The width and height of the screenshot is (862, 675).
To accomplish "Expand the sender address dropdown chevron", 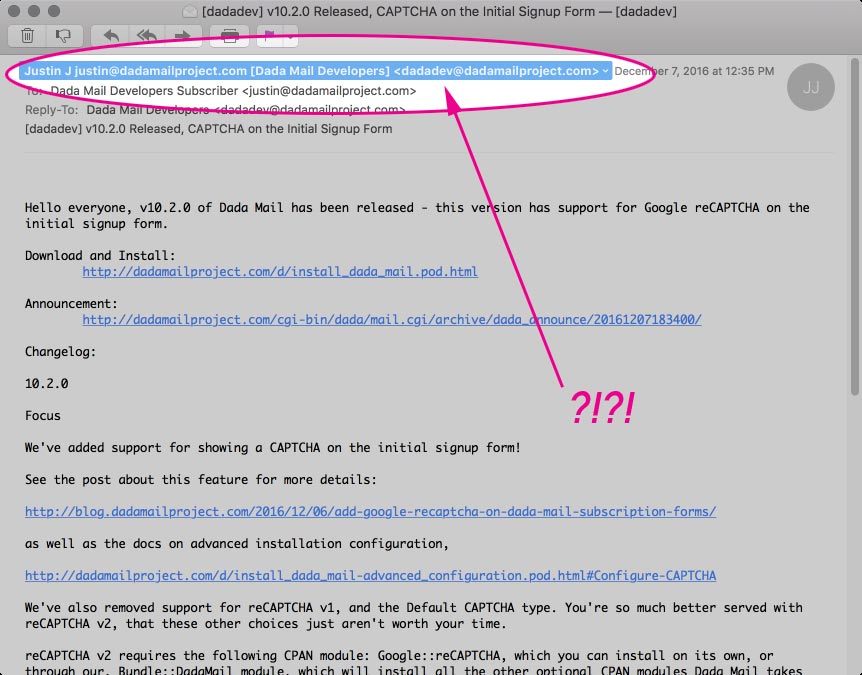I will (605, 71).
